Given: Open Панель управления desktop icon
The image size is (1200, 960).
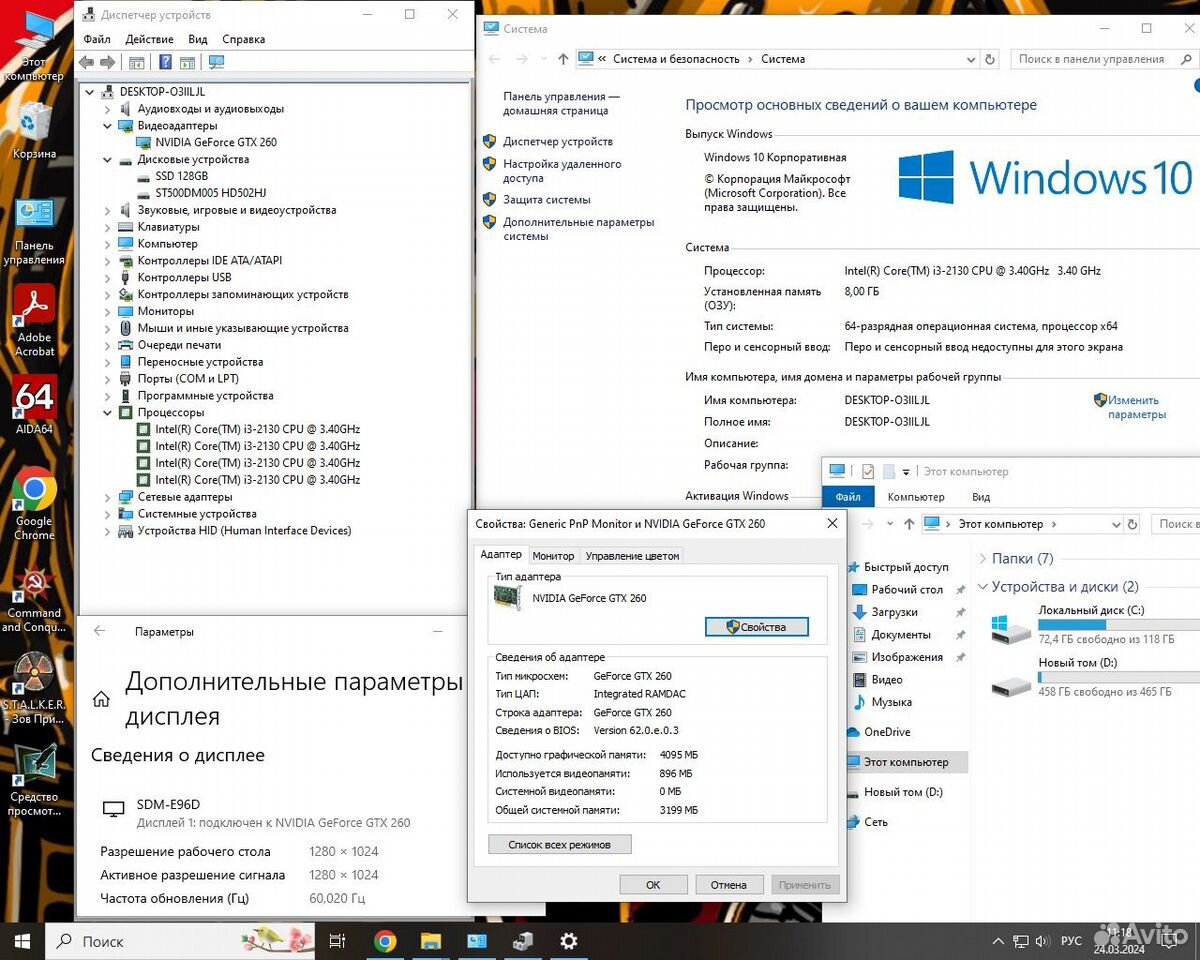Looking at the screenshot, I should [34, 230].
